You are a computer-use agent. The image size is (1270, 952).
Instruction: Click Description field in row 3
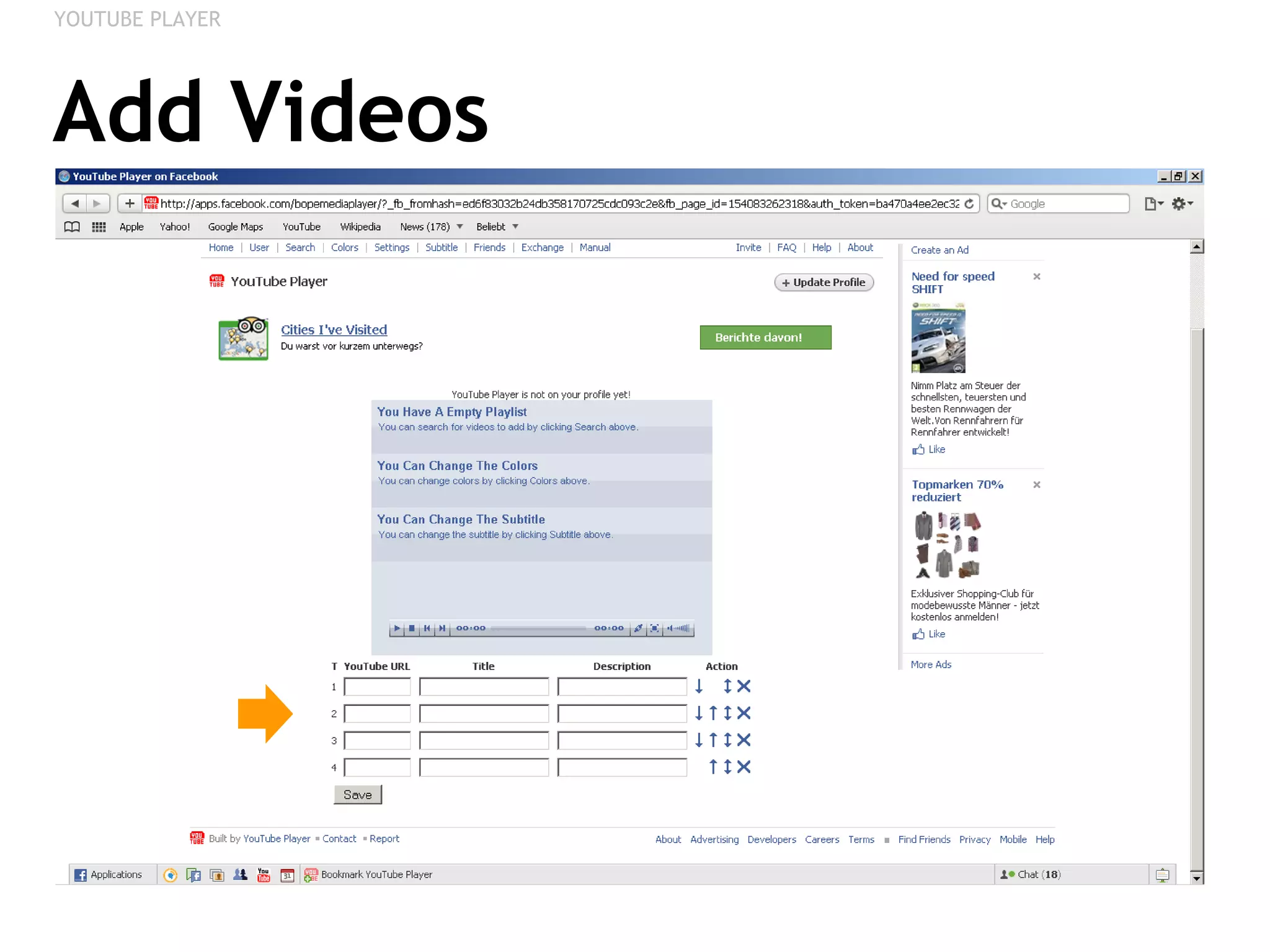tap(622, 741)
